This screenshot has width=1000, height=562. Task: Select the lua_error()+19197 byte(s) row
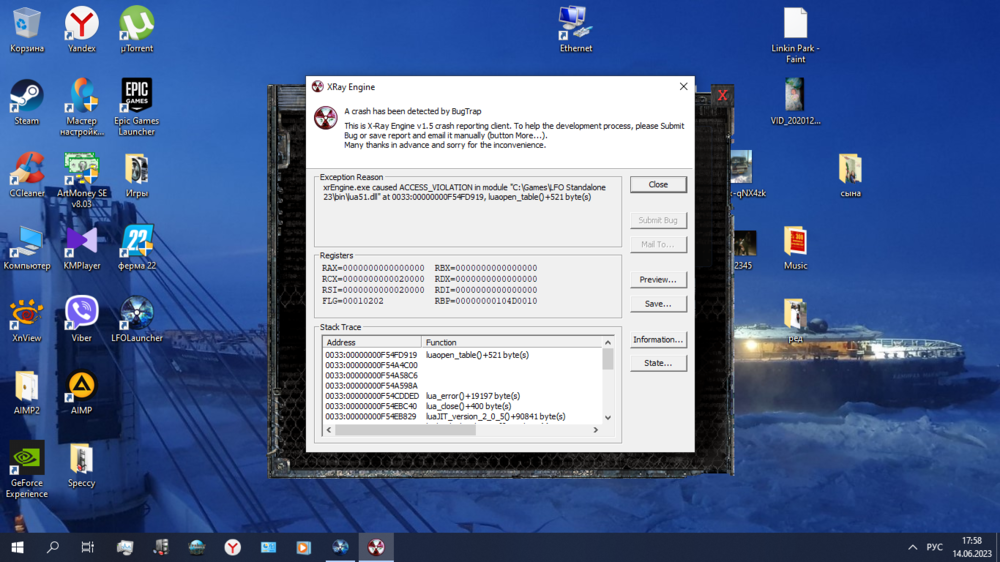click(x=462, y=396)
